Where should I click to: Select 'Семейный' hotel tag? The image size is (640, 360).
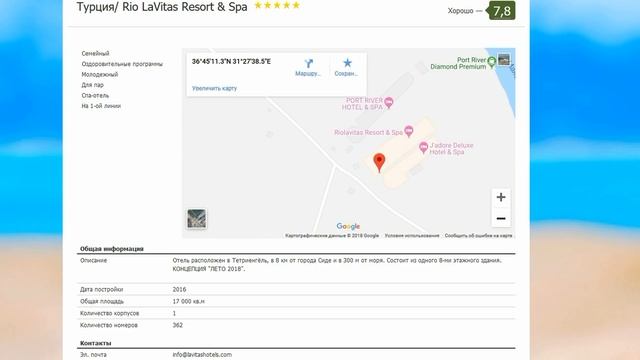(96, 53)
